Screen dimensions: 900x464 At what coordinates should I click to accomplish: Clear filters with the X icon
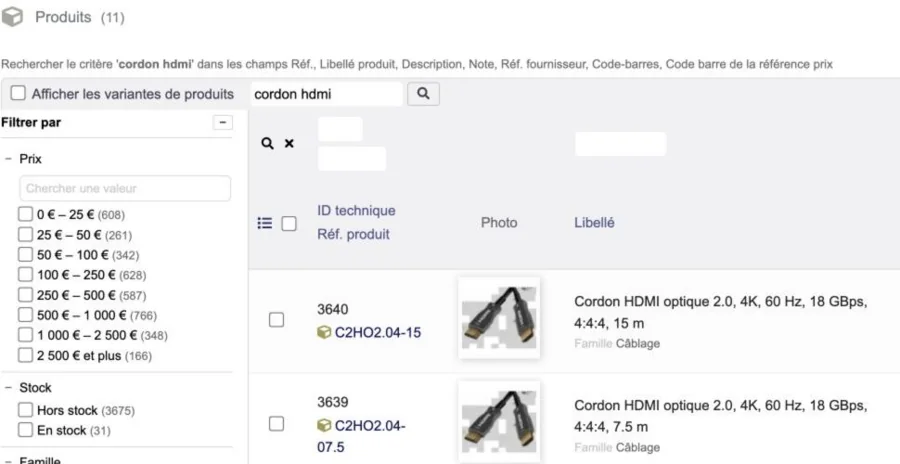tap(289, 144)
